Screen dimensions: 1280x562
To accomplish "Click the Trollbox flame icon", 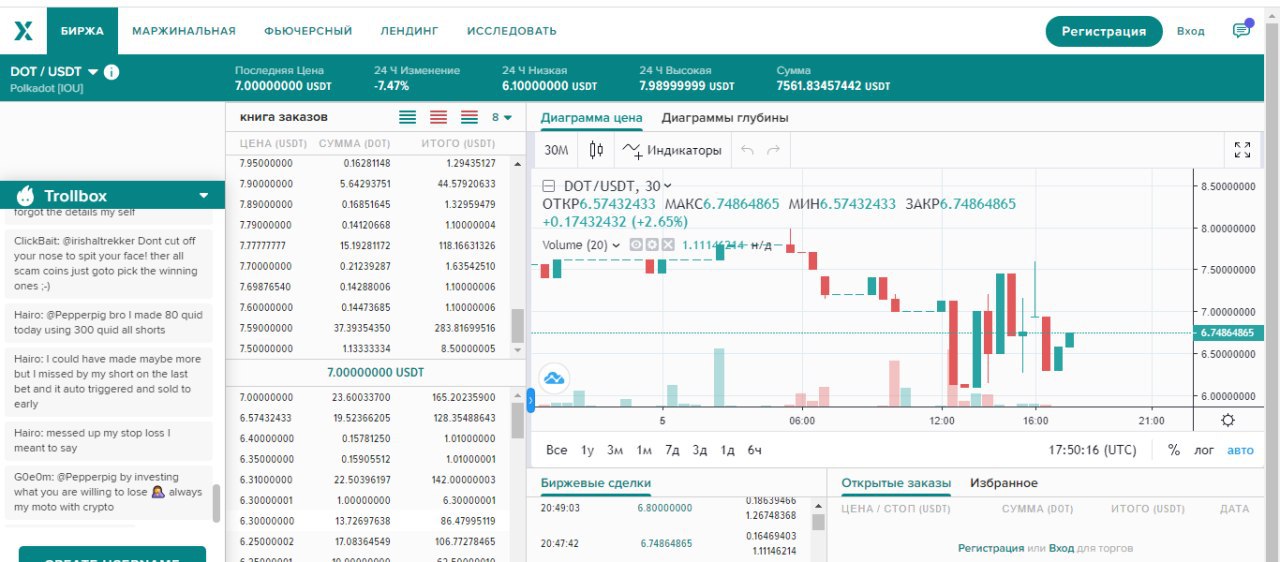I will pos(26,196).
